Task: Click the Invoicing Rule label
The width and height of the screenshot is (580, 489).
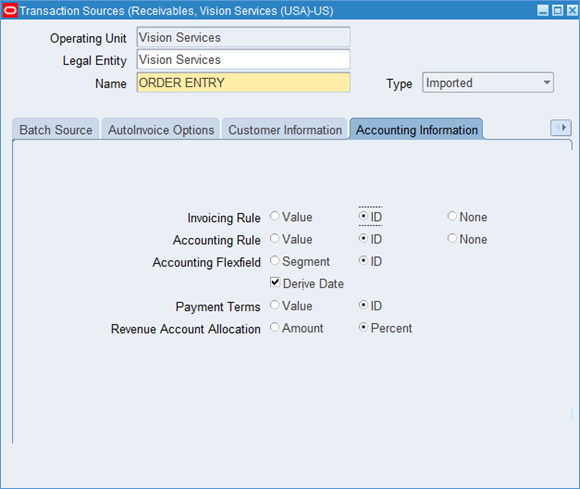Action: [x=224, y=218]
